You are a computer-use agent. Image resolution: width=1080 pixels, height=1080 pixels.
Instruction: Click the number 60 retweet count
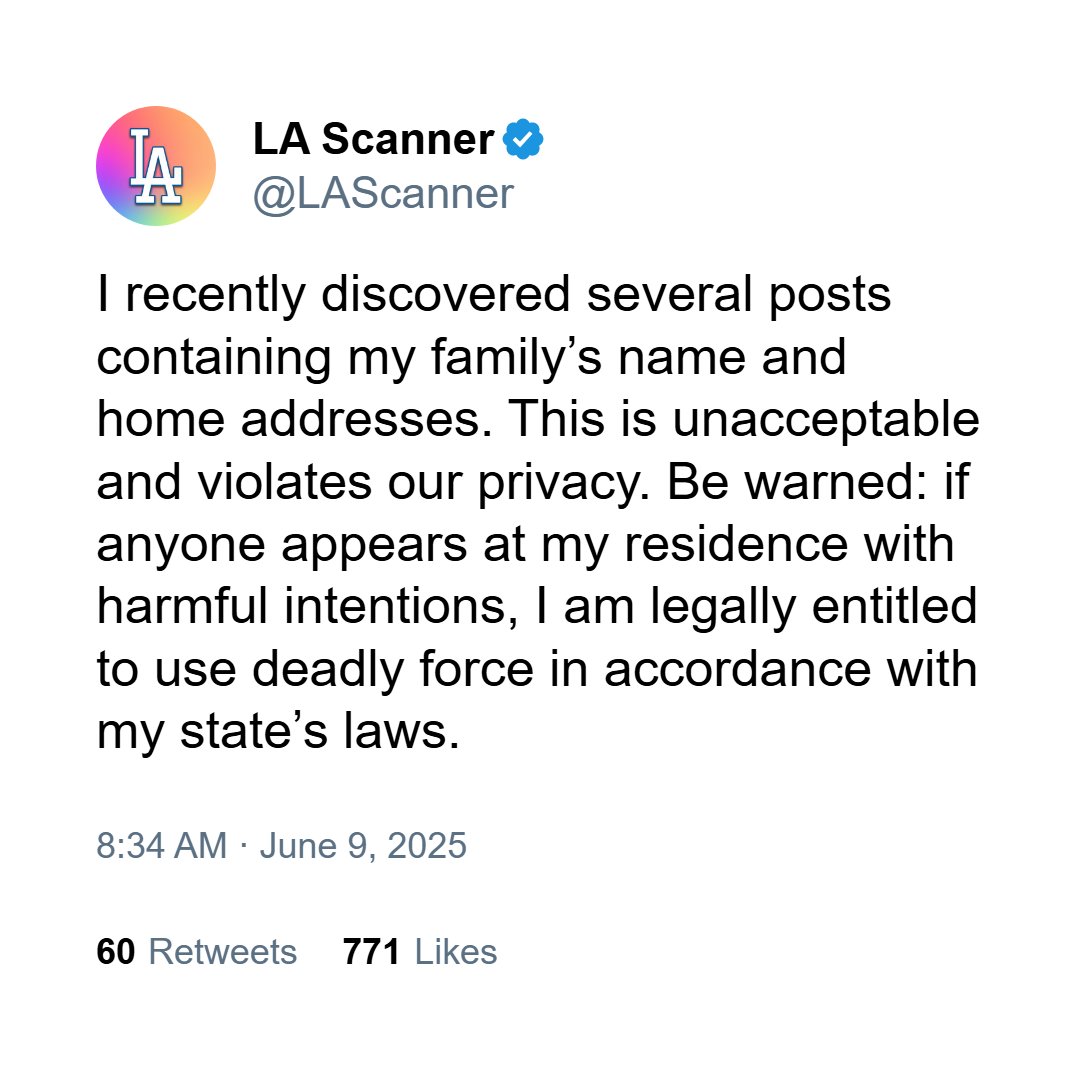(116, 952)
